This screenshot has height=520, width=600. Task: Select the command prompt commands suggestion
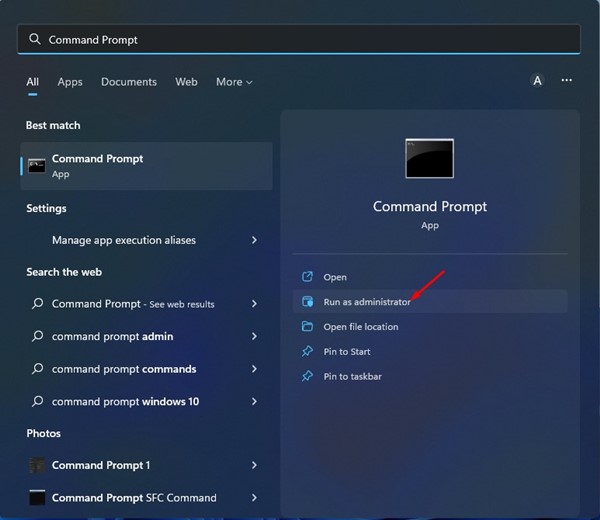click(x=124, y=369)
